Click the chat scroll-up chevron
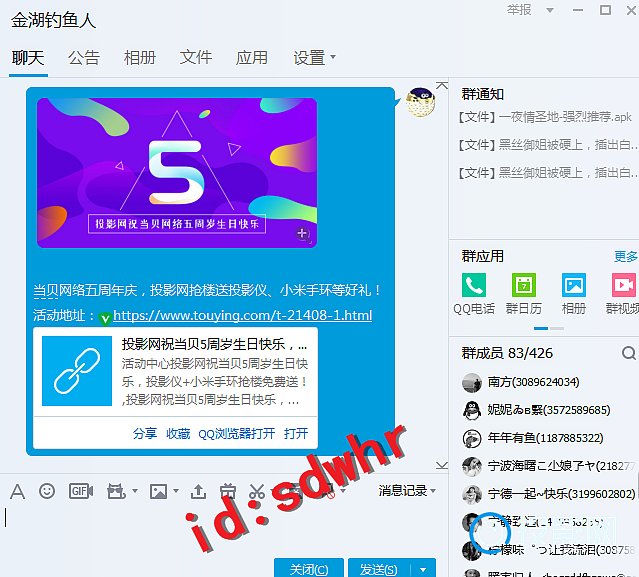The image size is (639, 577). tap(442, 85)
